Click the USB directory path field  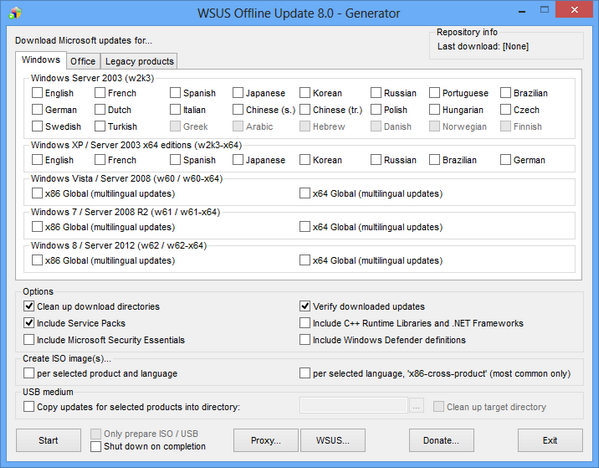coord(353,406)
